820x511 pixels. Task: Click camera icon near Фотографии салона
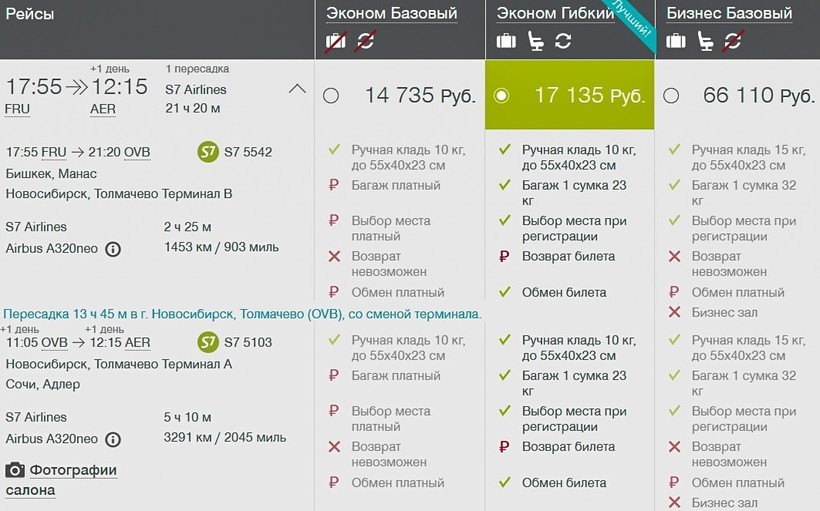pos(15,470)
